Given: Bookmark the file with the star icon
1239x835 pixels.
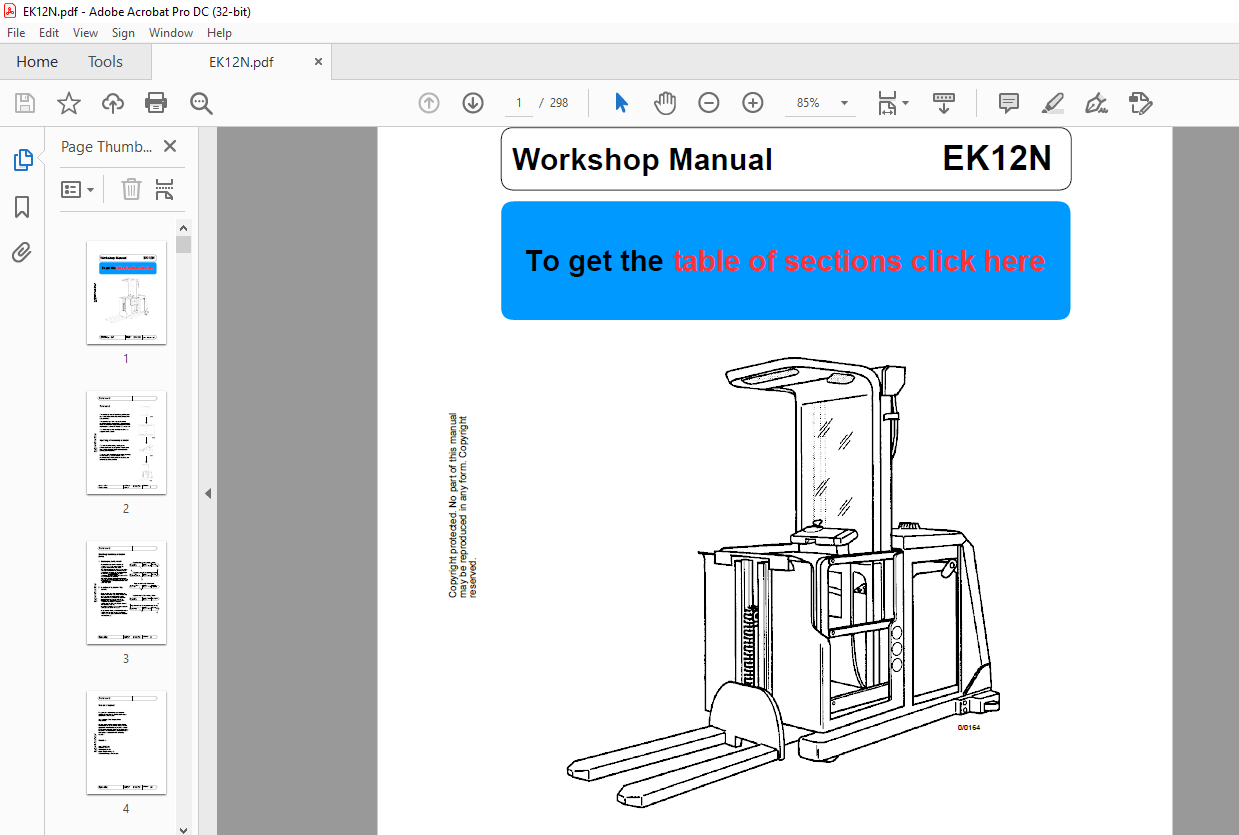Looking at the screenshot, I should [x=68, y=103].
